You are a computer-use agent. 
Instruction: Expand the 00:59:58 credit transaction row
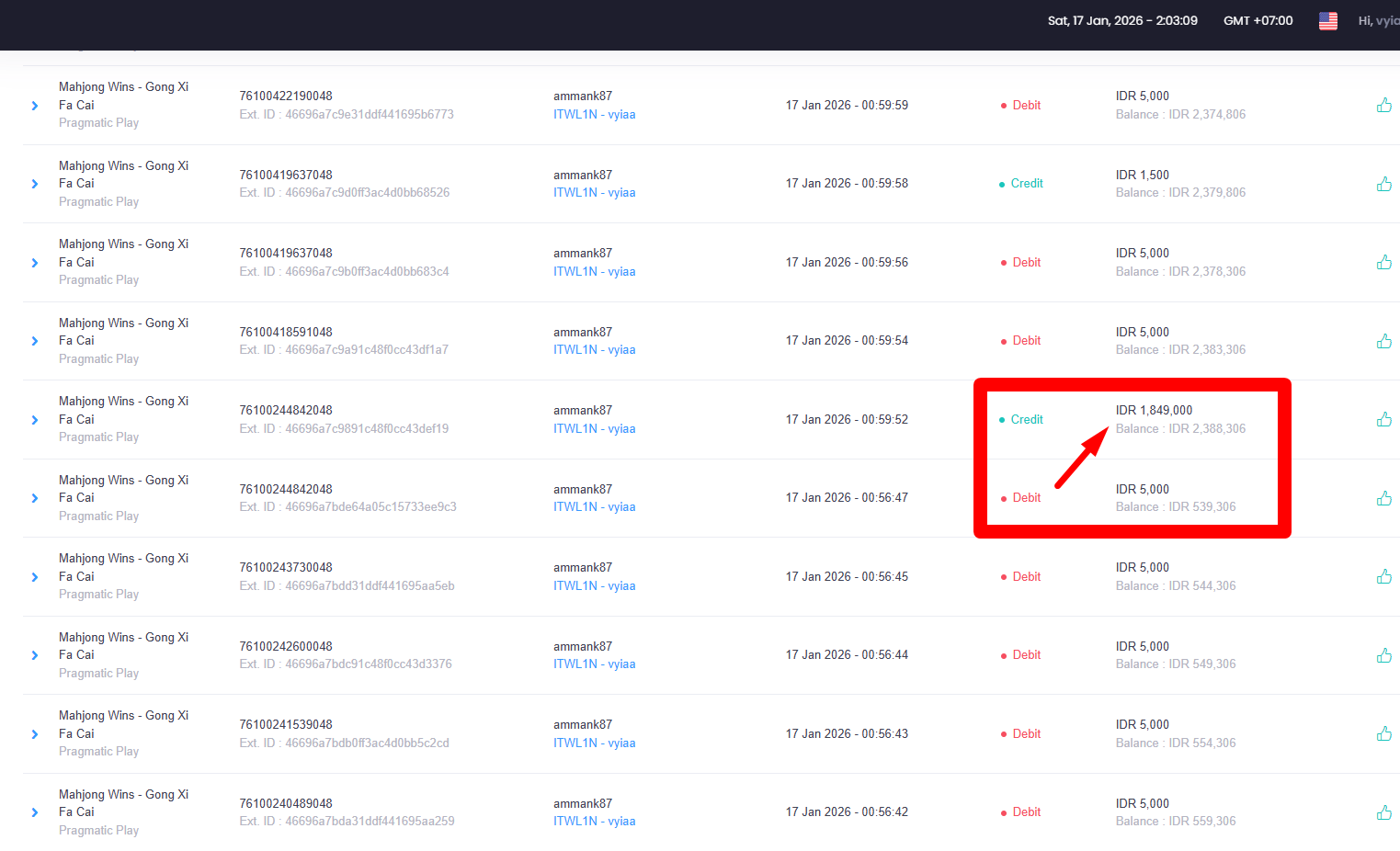(35, 184)
